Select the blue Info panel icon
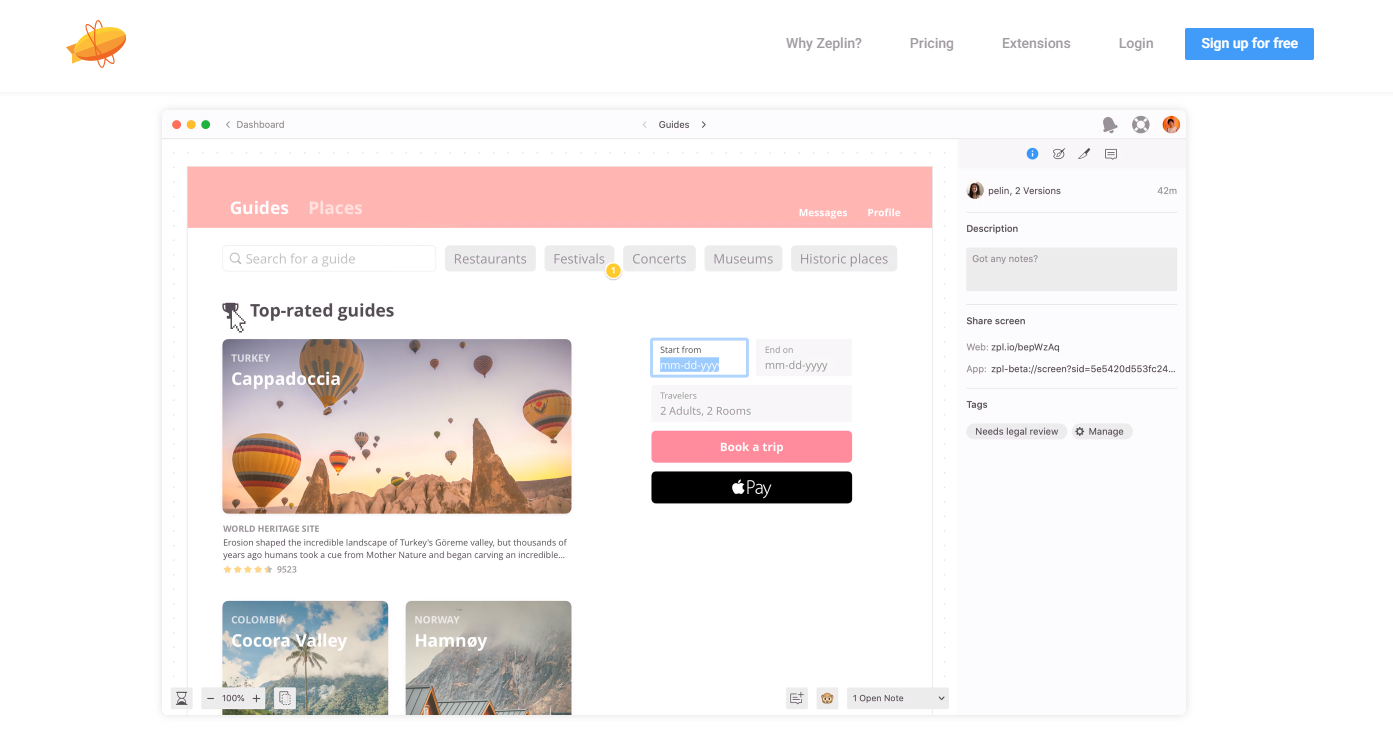The height and width of the screenshot is (748, 1393). point(1032,154)
